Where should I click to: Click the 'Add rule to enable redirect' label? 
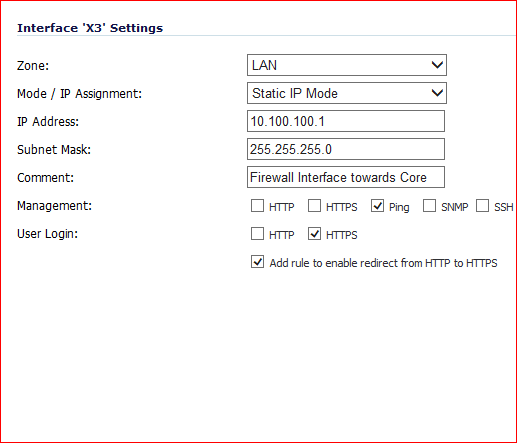click(x=383, y=263)
